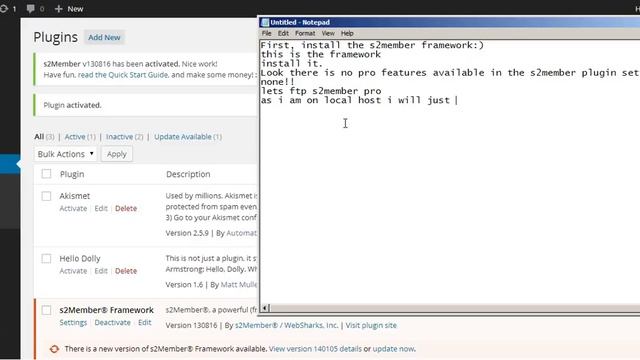Viewport: 640px width, 360px height.
Task: Click the 'Plugin activated.' notice text
Action: [x=72, y=105]
